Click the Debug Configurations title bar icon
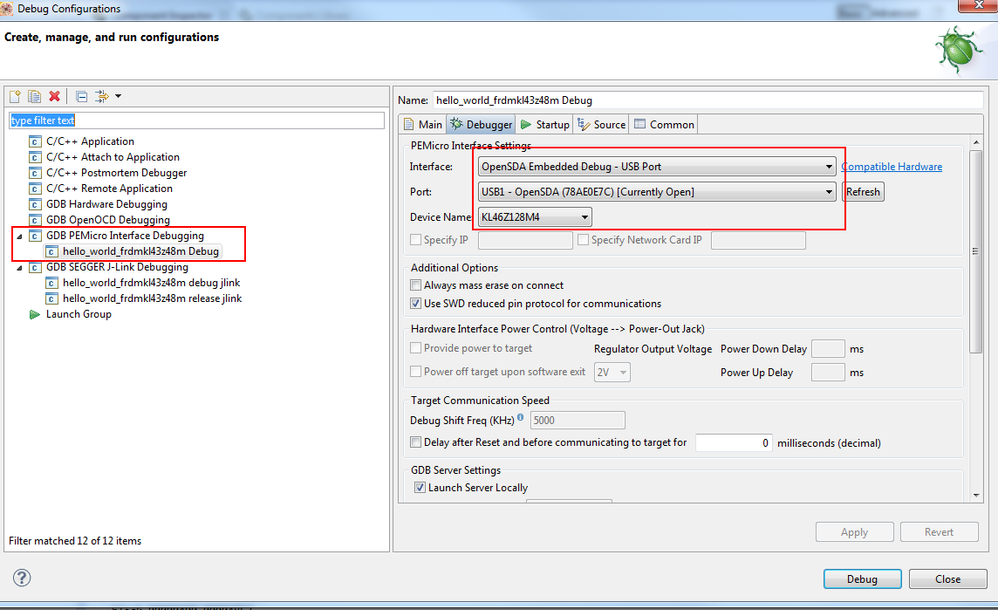The height and width of the screenshot is (610, 998). pyautogui.click(x=6, y=8)
